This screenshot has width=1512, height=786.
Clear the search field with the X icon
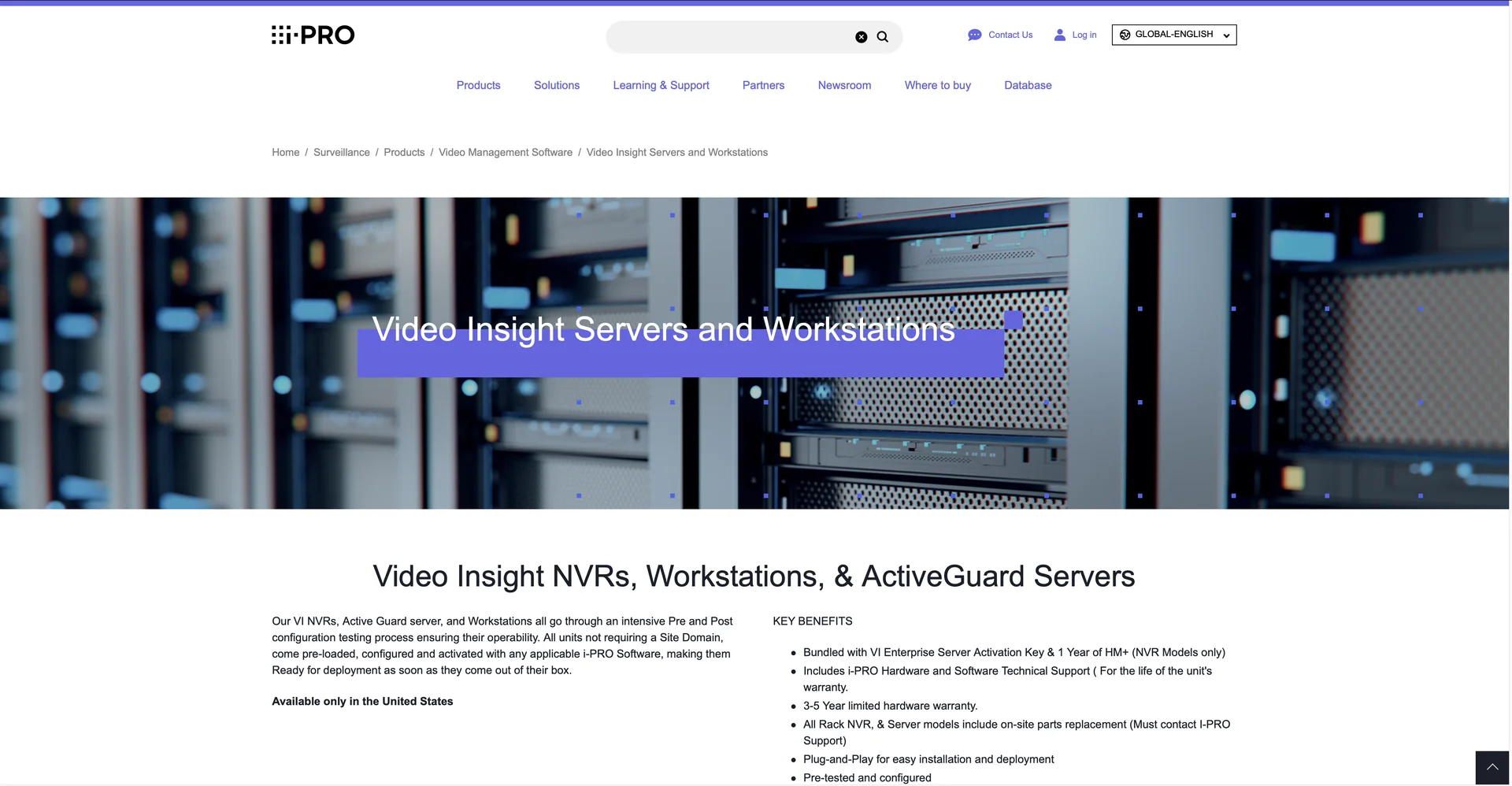(862, 37)
